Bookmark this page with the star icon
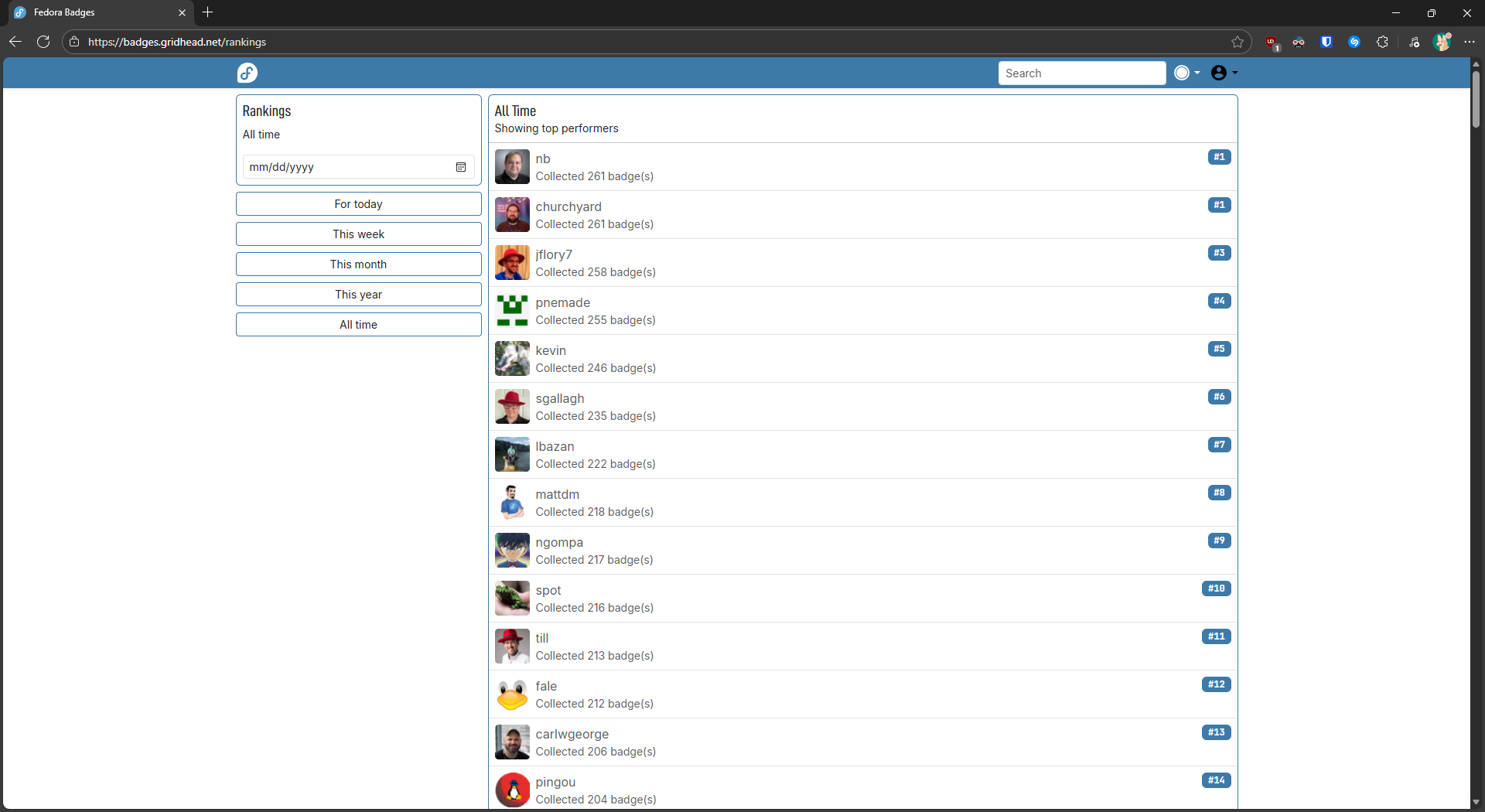1485x812 pixels. tap(1237, 42)
